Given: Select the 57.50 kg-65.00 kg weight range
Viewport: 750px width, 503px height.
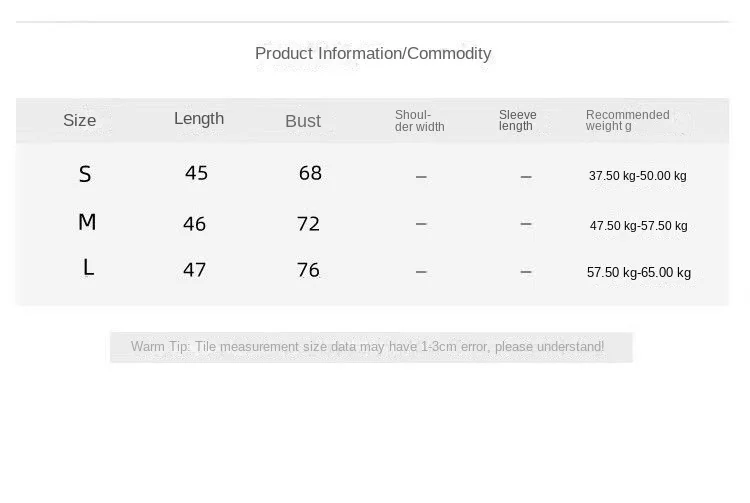Looking at the screenshot, I should 638,273.
